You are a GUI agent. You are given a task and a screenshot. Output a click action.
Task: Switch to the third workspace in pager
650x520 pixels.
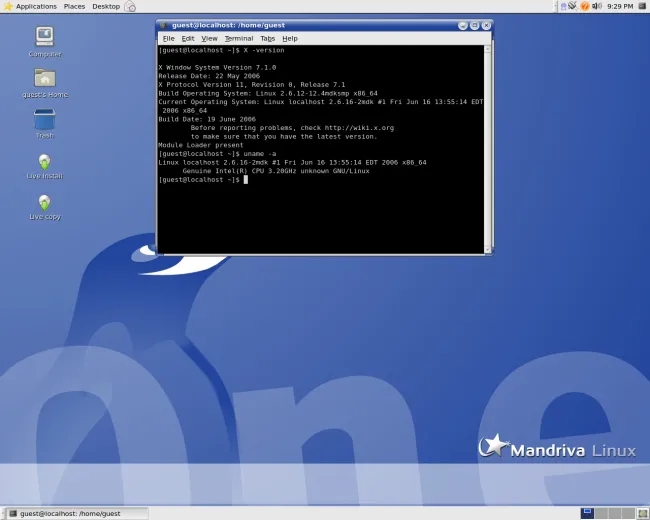point(615,513)
